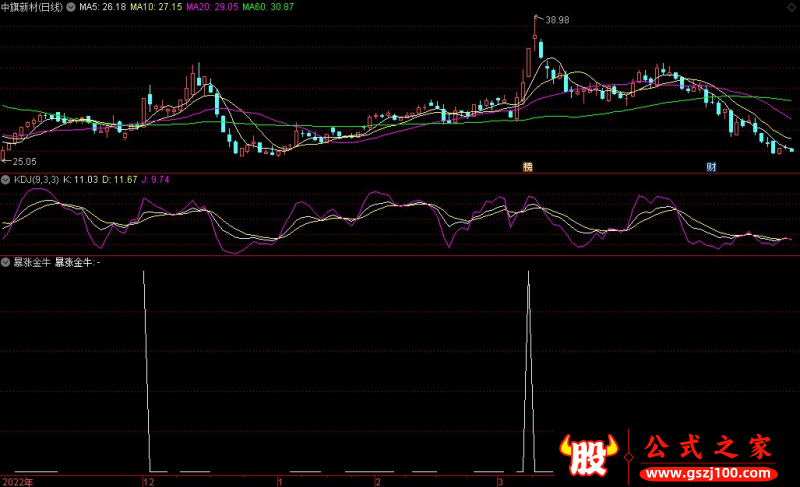Select the MA20 moving average label
The height and width of the screenshot is (487, 800).
coord(213,6)
